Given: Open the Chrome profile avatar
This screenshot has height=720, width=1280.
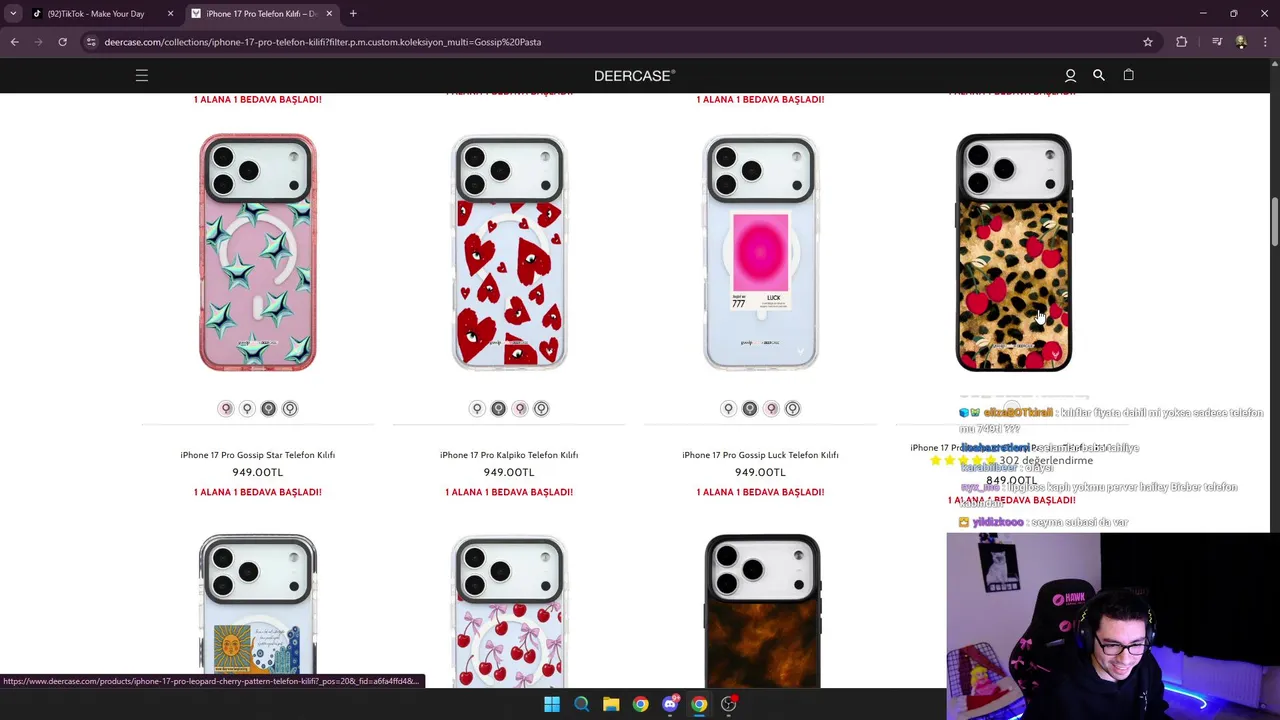Looking at the screenshot, I should pyautogui.click(x=1241, y=42).
